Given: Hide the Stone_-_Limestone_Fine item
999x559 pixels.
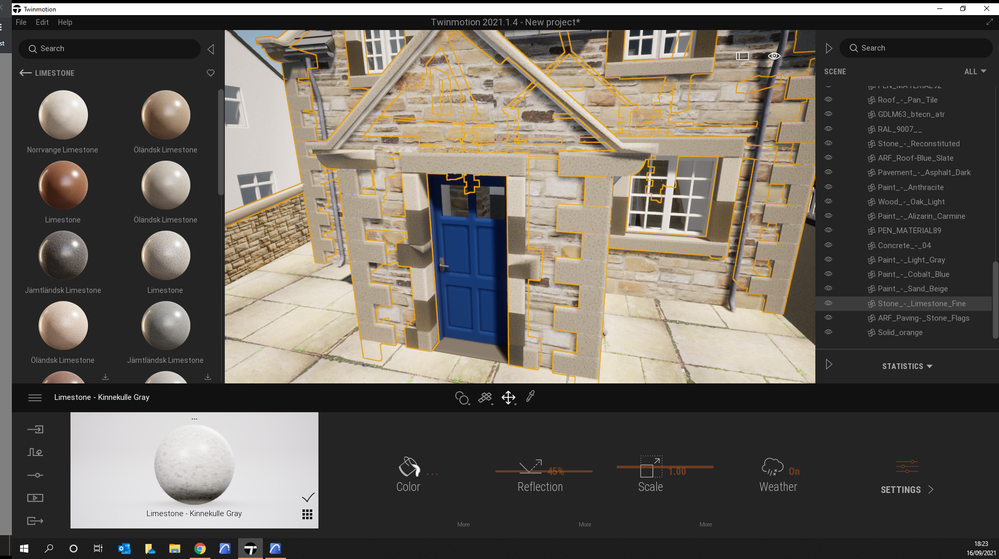Looking at the screenshot, I should click(828, 303).
